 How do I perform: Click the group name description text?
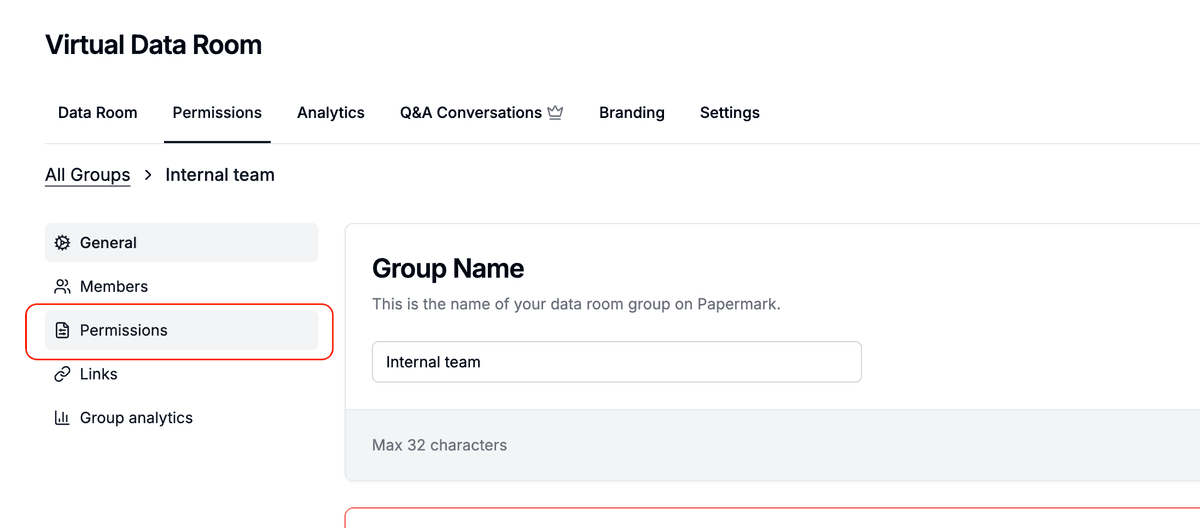576,304
